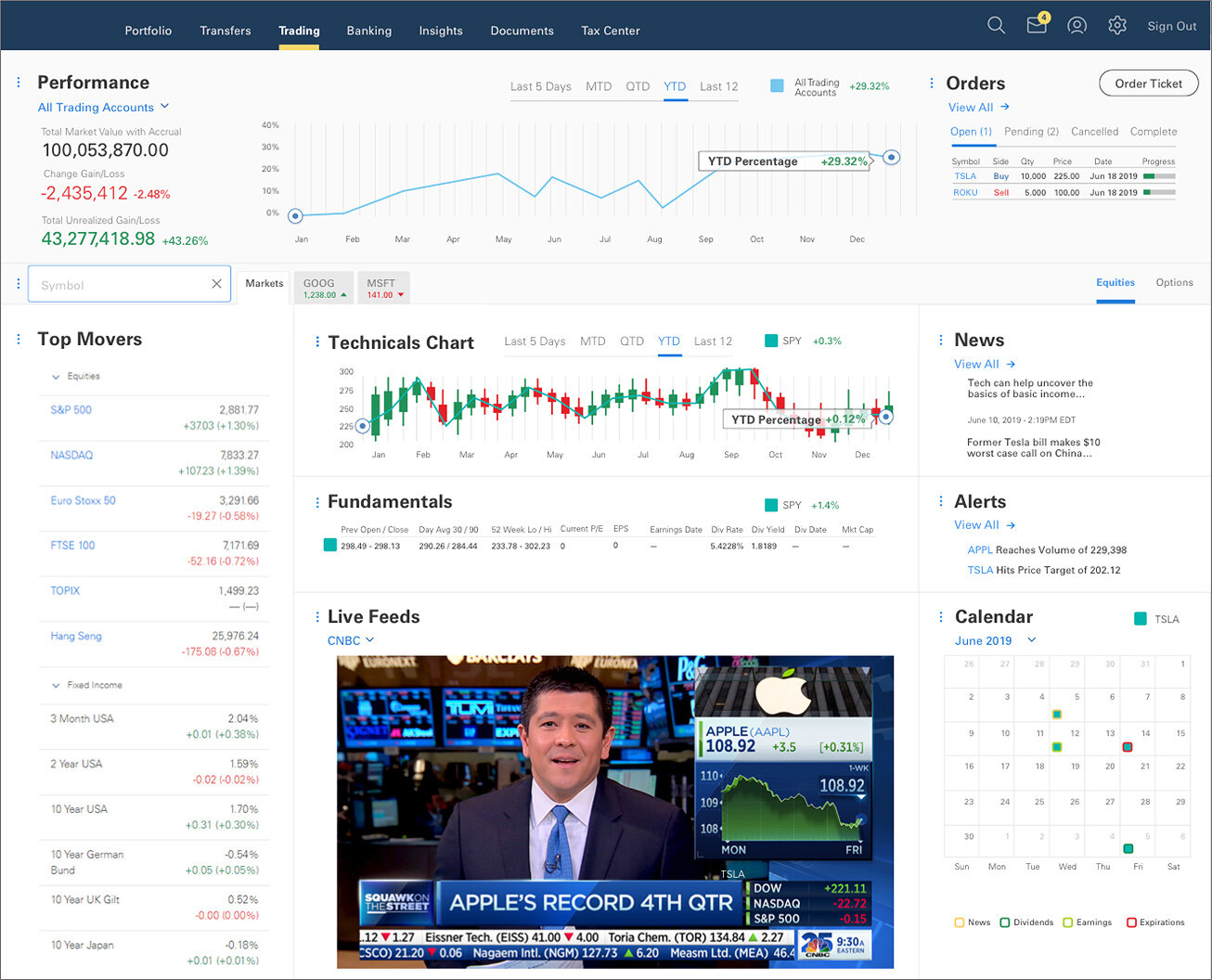Select MTD range in Technicals Chart

[x=593, y=342]
